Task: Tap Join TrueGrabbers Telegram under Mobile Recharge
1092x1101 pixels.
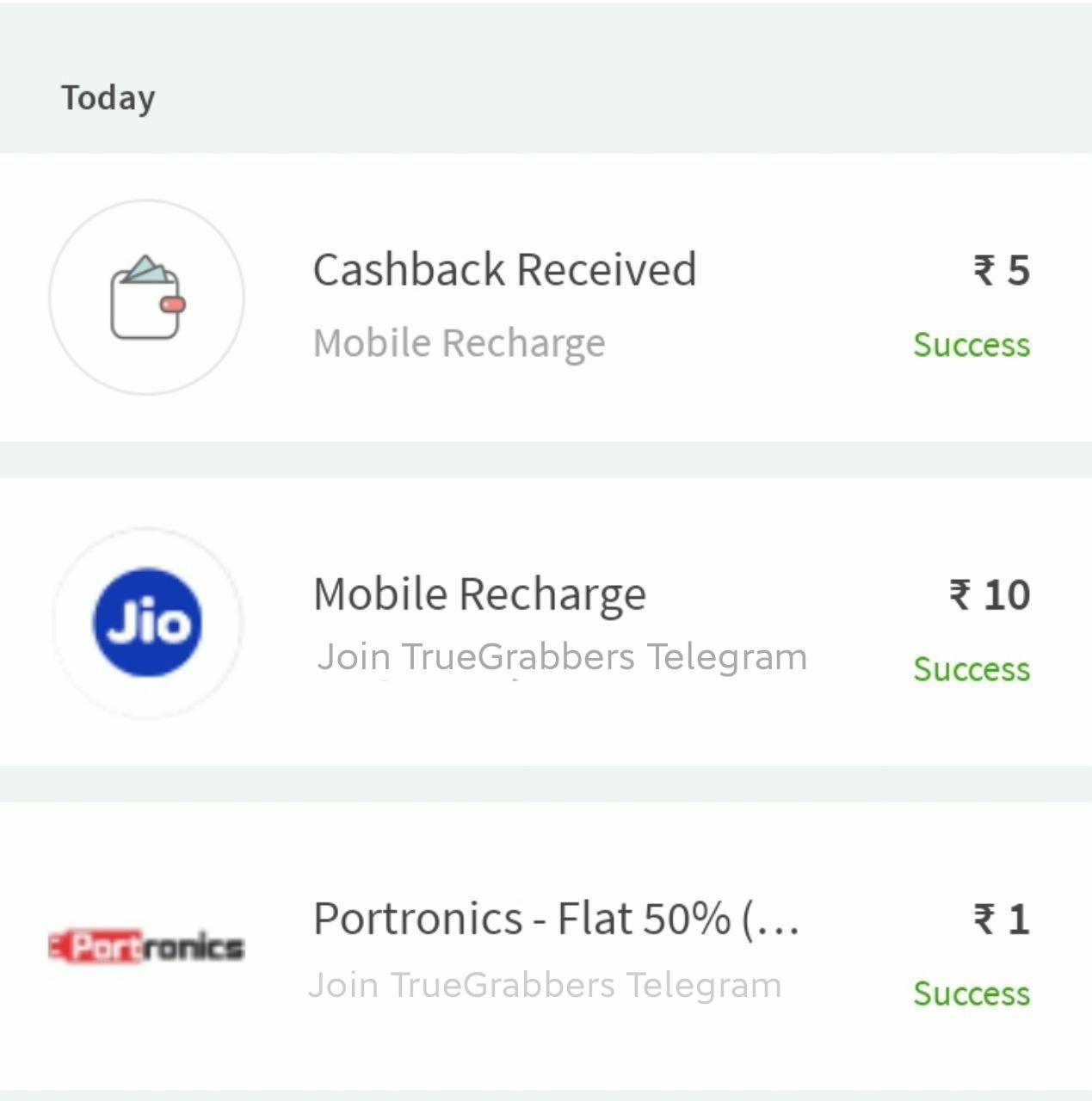Action: 562,658
